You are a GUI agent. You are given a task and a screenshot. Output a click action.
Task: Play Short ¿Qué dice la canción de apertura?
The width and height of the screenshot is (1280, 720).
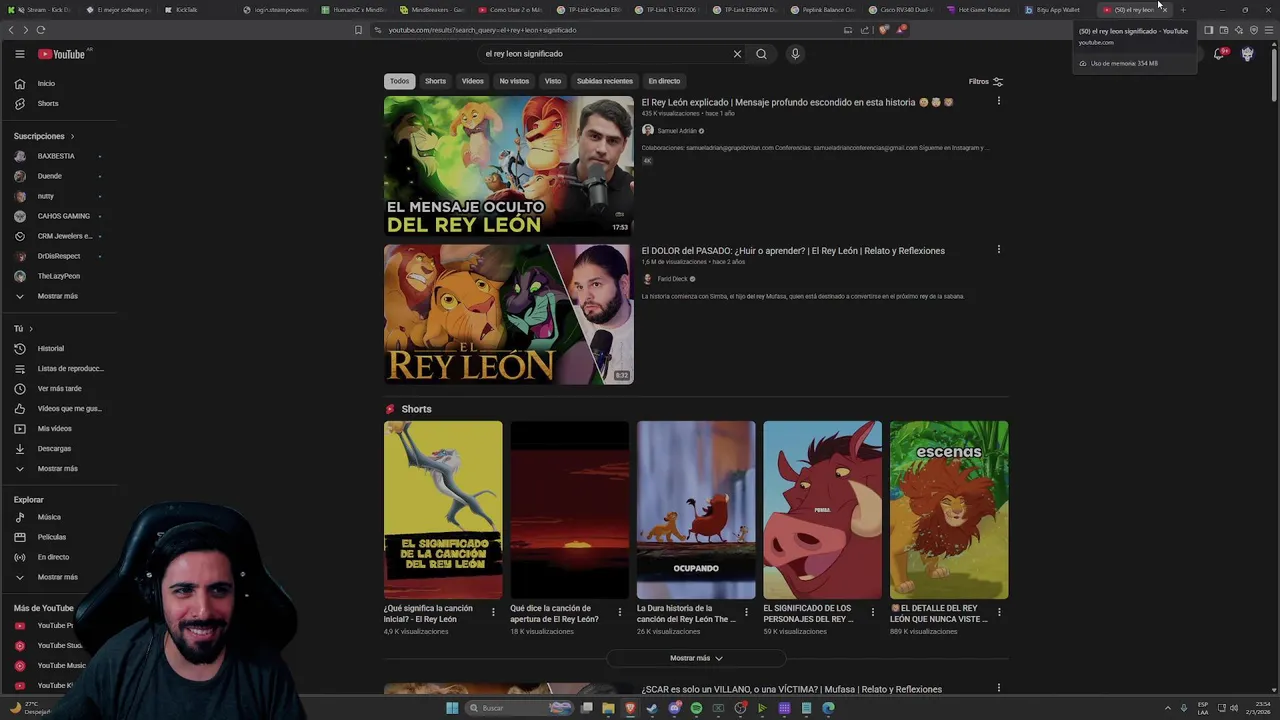(x=570, y=510)
